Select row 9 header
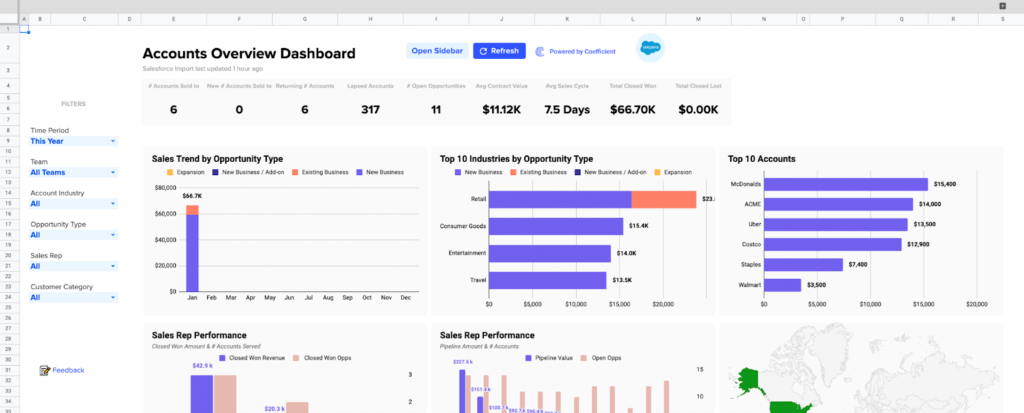 click(x=8, y=141)
